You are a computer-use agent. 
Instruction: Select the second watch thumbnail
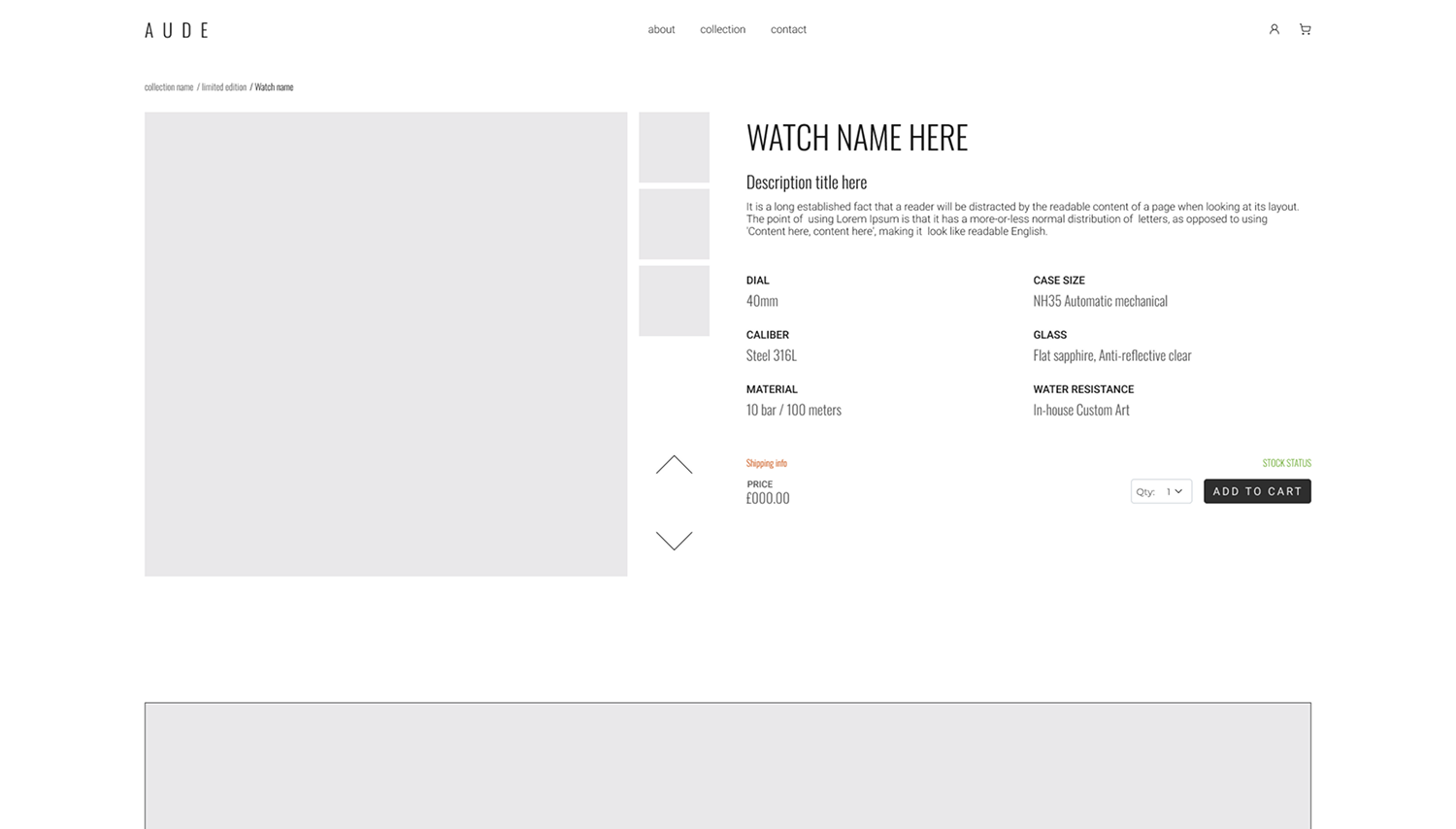tap(674, 223)
